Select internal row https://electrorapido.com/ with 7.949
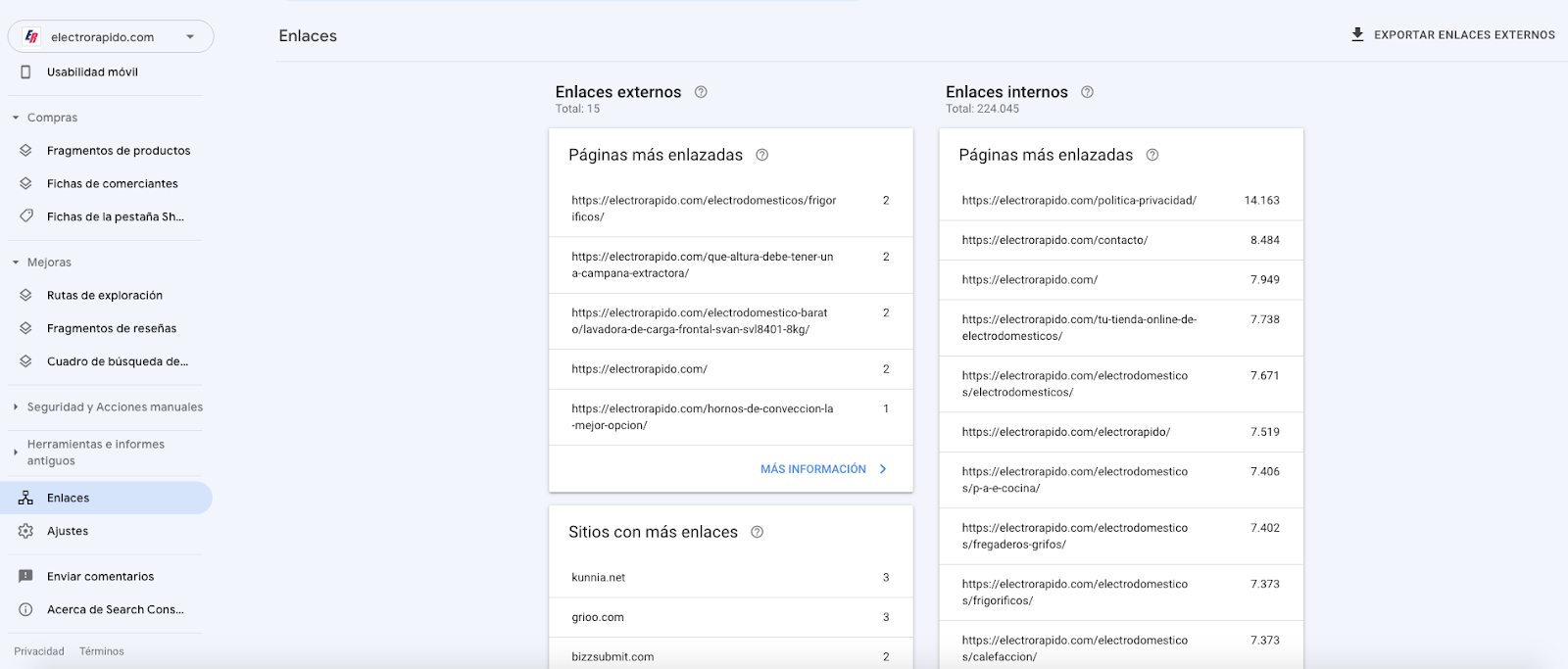This screenshot has height=669, width=1568. coord(1121,280)
